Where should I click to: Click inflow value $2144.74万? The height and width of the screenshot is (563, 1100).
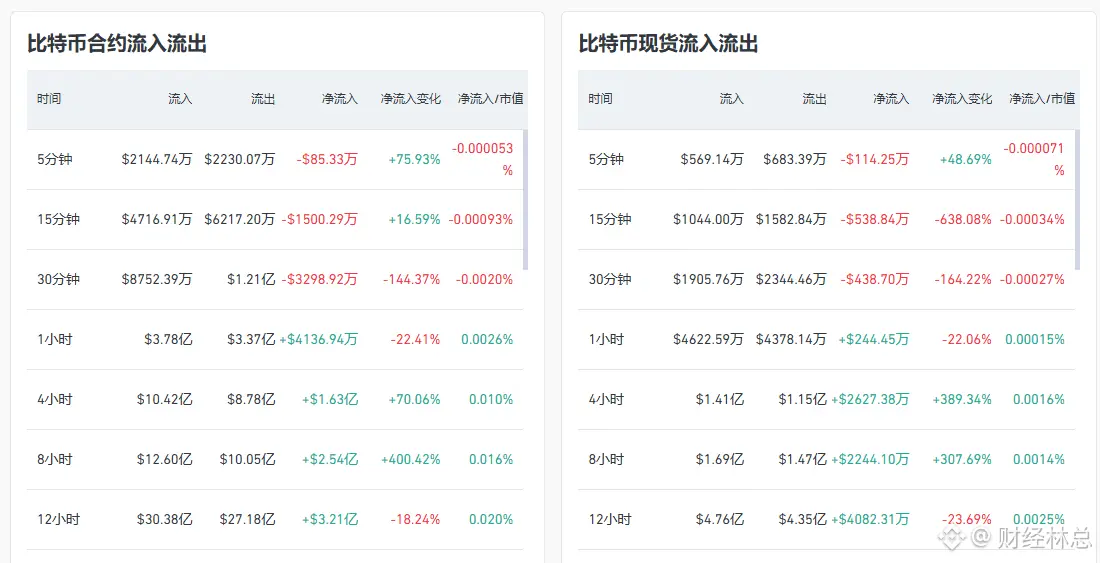pyautogui.click(x=157, y=159)
